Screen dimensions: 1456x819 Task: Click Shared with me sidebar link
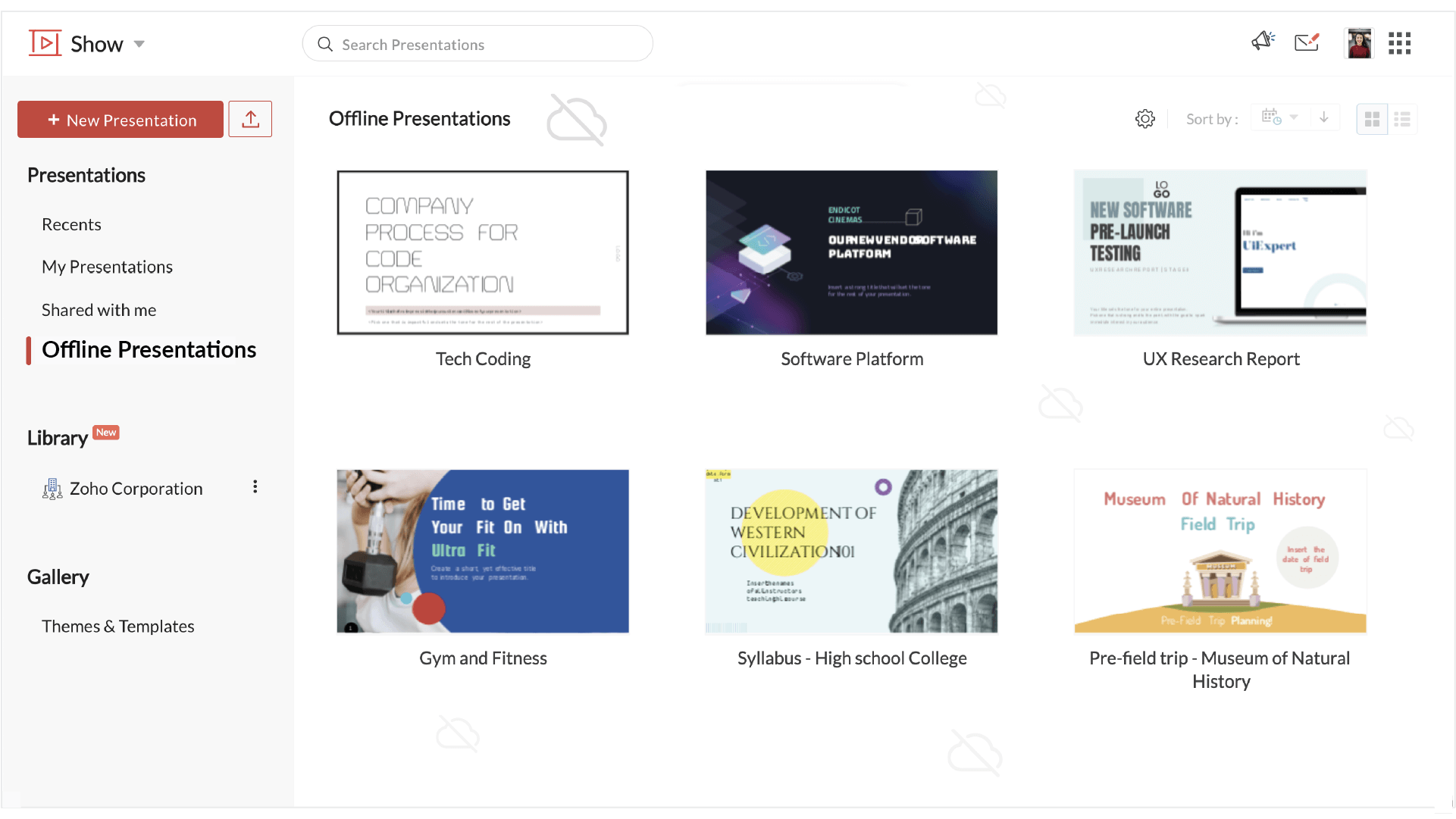click(98, 309)
